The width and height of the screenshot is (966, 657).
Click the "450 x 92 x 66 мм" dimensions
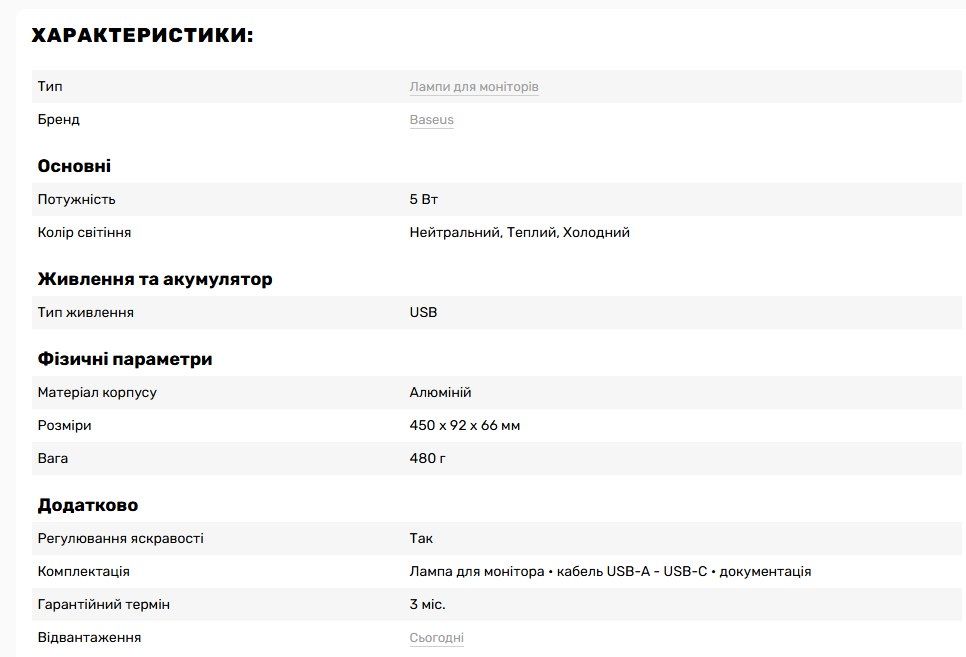pos(464,425)
